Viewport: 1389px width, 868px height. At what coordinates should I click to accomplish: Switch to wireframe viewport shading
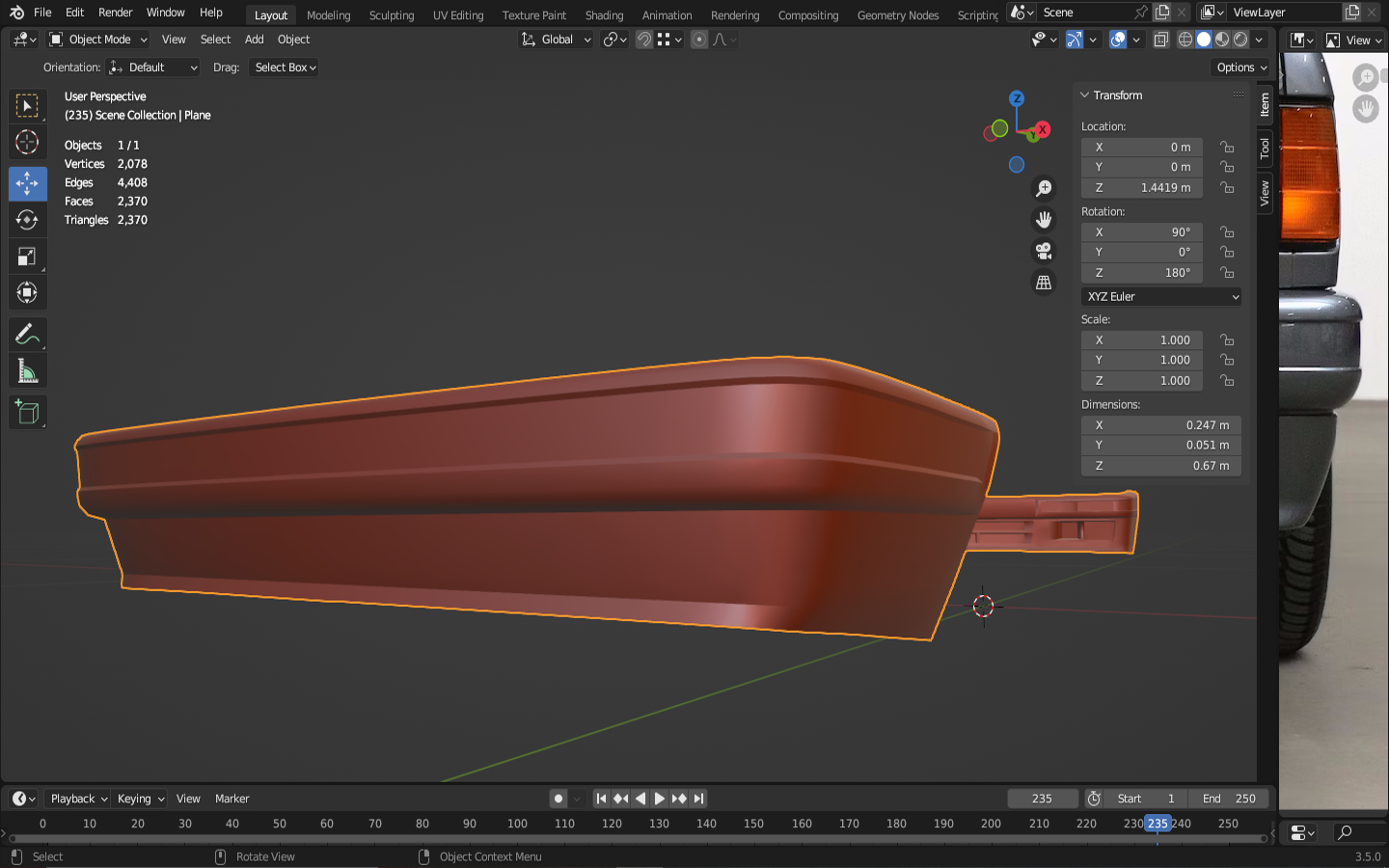pyautogui.click(x=1185, y=40)
